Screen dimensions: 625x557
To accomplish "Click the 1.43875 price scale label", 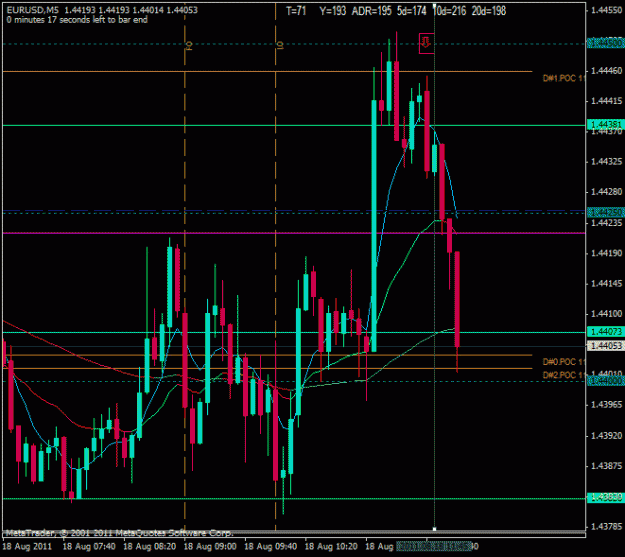I will tap(607, 466).
